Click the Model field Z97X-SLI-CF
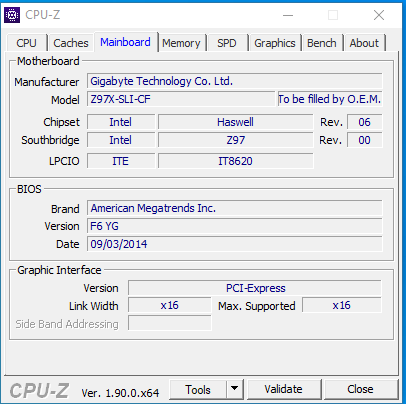Screen dimensions: 406x404 point(181,99)
